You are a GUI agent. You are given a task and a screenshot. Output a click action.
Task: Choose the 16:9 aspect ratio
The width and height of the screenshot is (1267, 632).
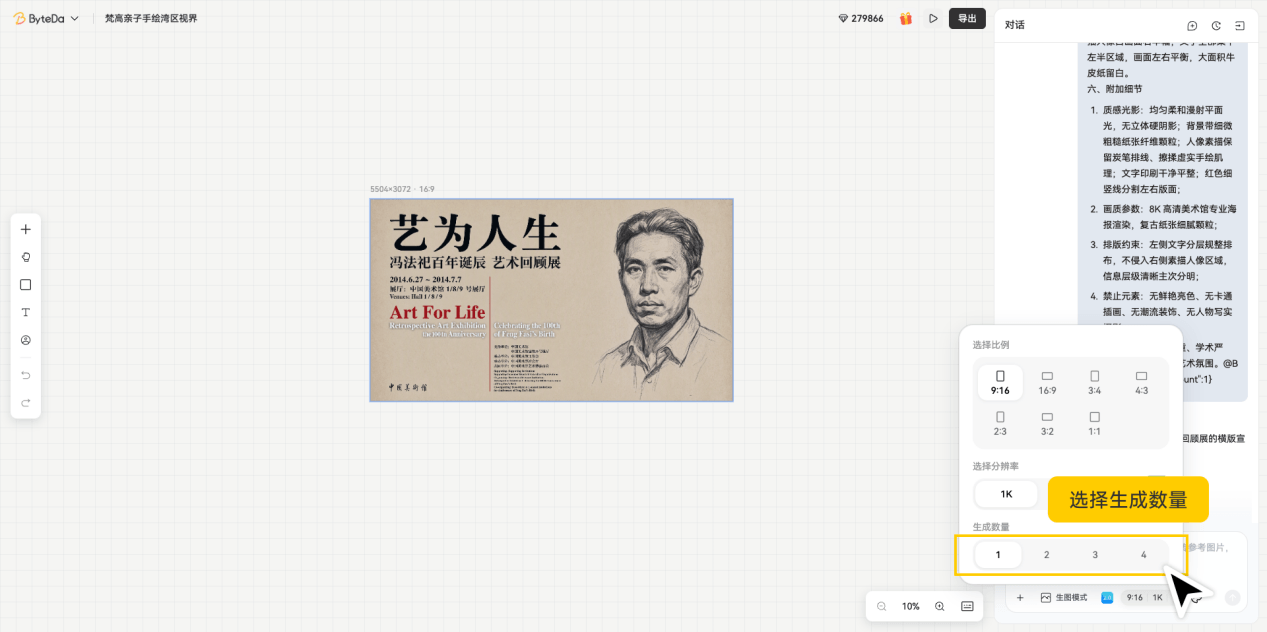tap(1047, 382)
